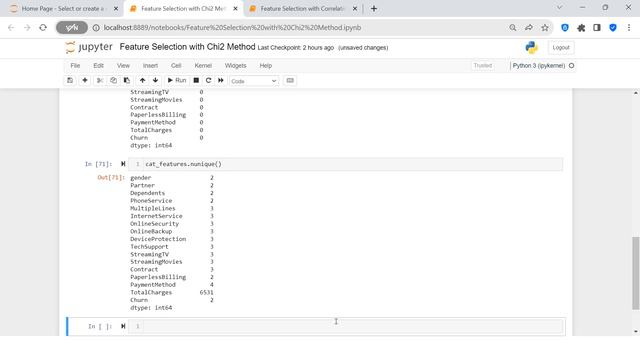Toggle browser side panel icon

[597, 28]
